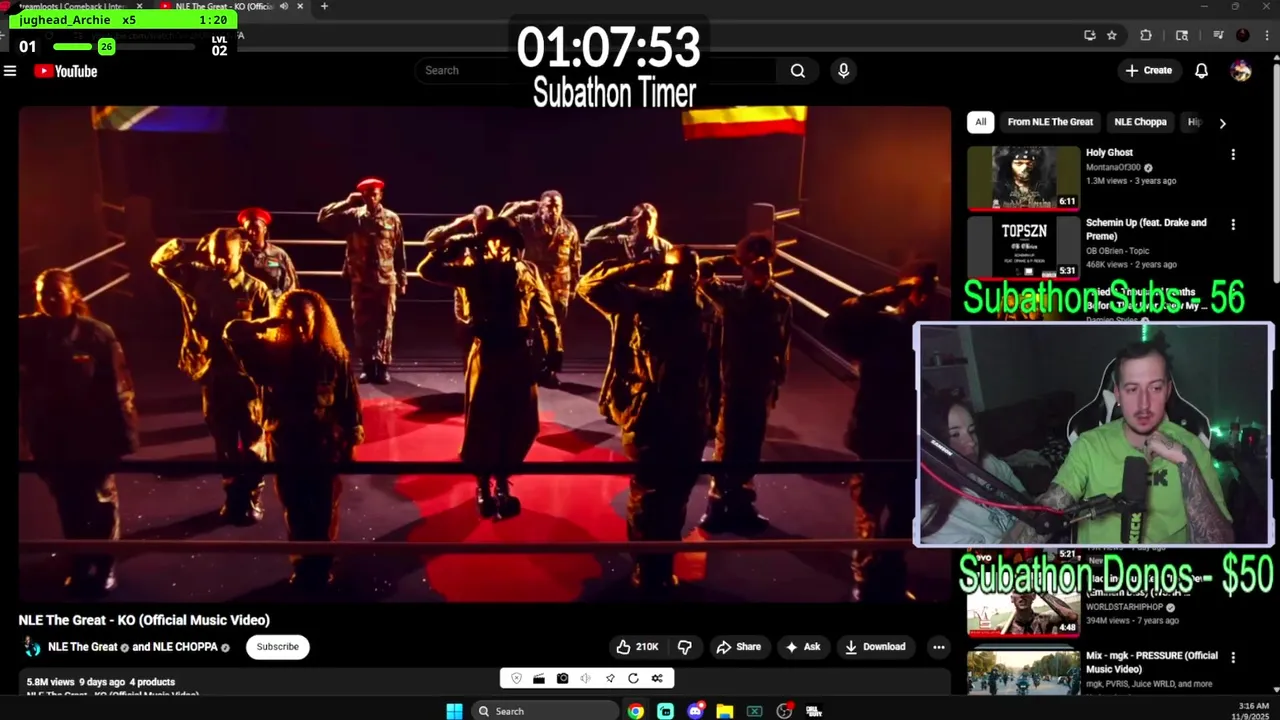The image size is (1280, 720).
Task: Show next filter chips with right chevron
Action: point(1222,123)
